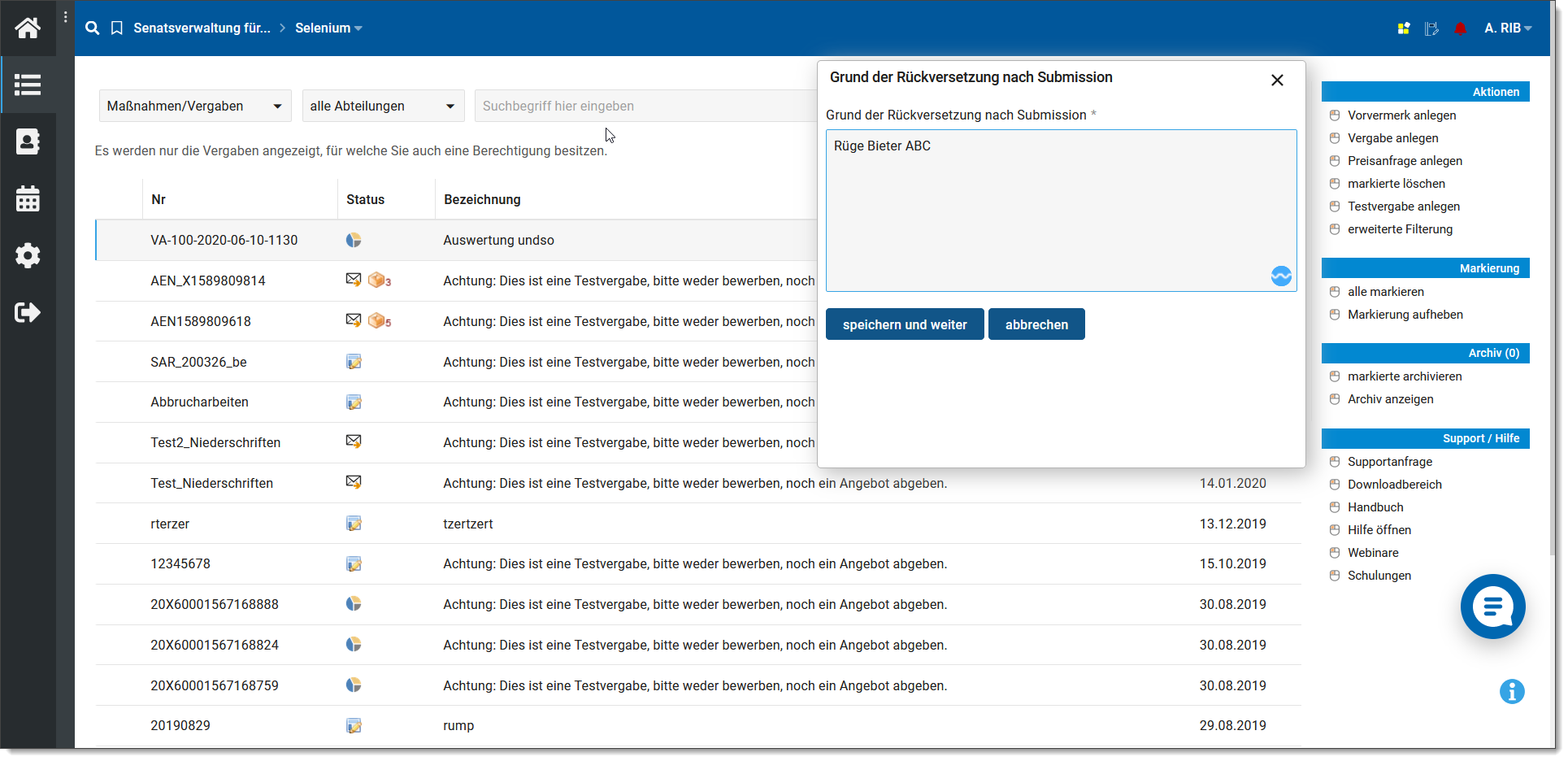
Task: Click the Suchbegriff search field
Action: (645, 106)
